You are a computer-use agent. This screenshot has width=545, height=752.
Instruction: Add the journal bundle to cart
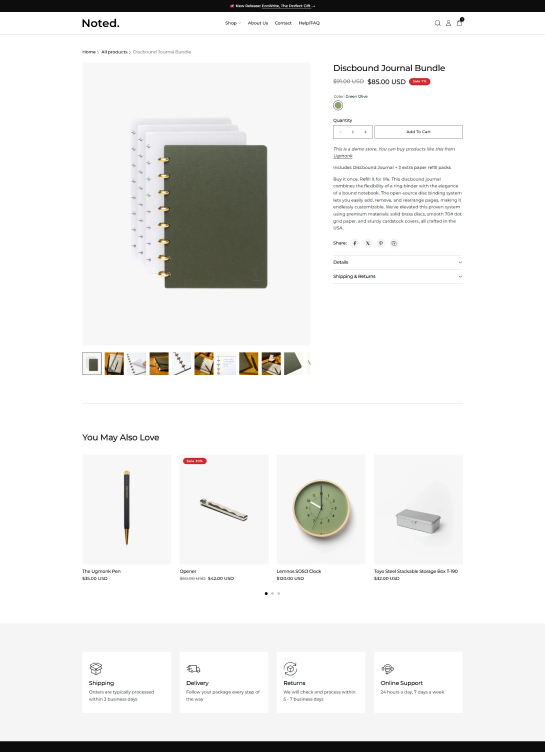[418, 132]
